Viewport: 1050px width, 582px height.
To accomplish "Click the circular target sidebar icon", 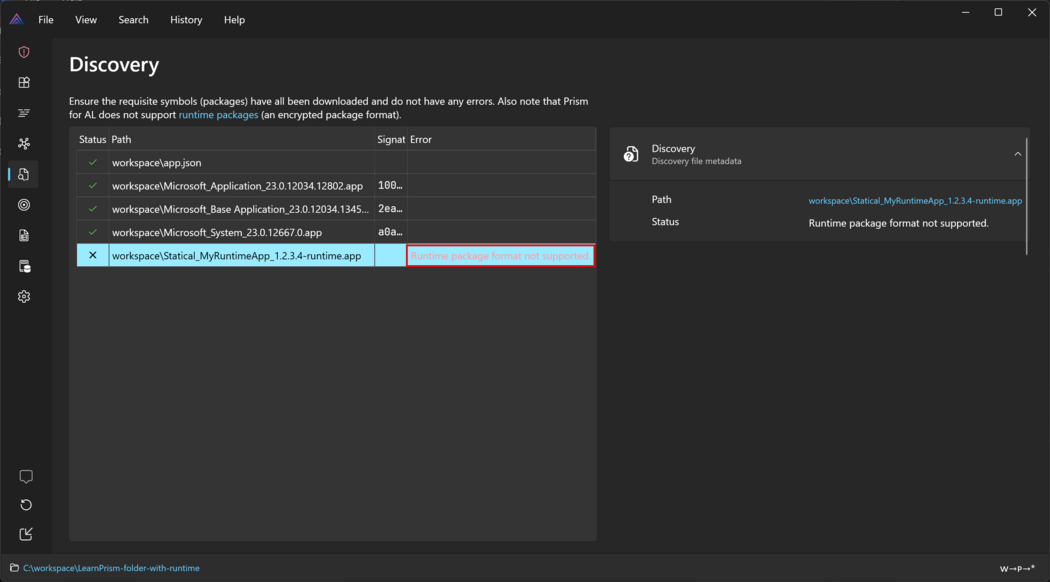I will tap(24, 205).
